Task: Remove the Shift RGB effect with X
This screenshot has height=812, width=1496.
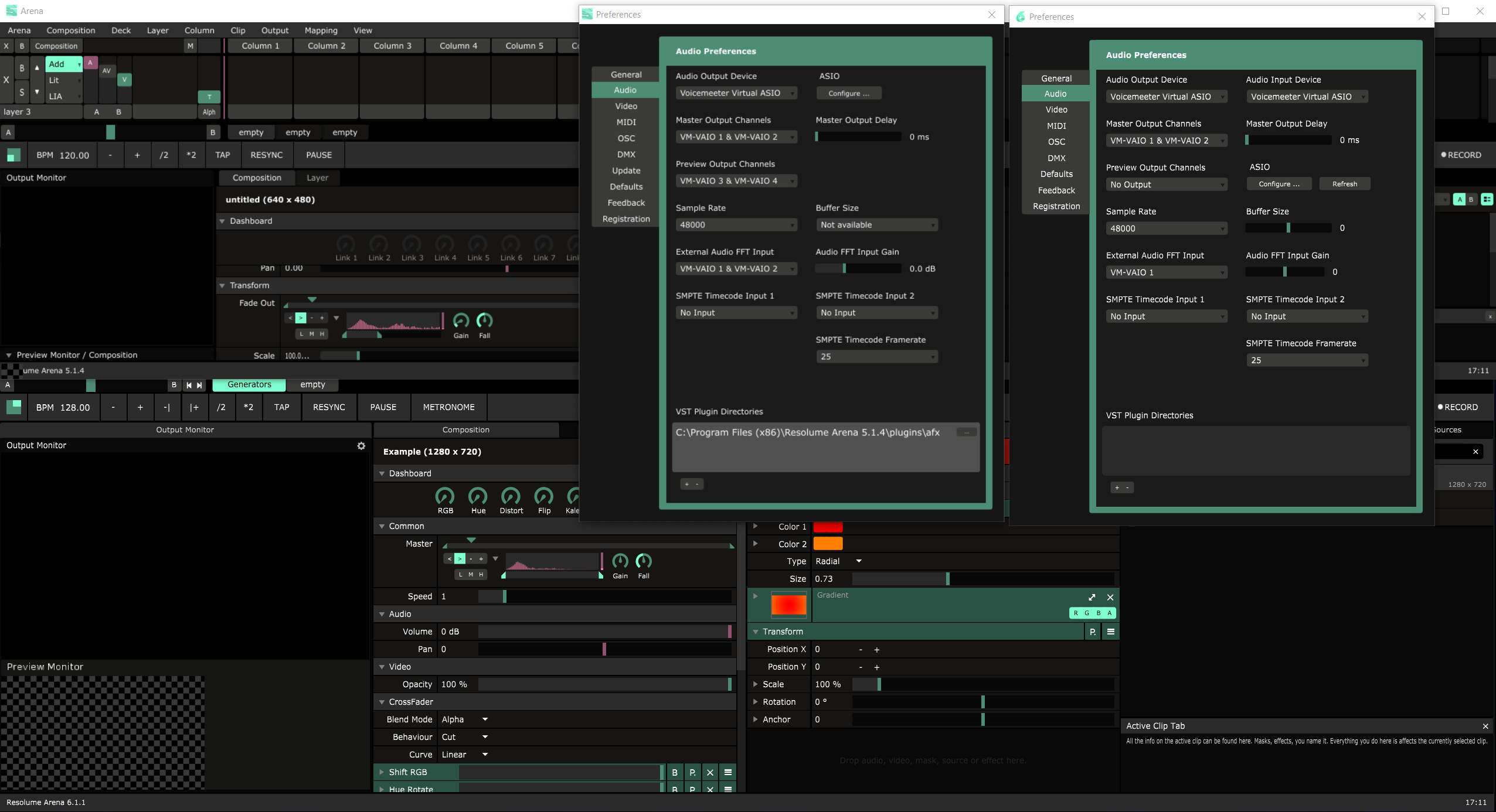Action: (x=710, y=772)
